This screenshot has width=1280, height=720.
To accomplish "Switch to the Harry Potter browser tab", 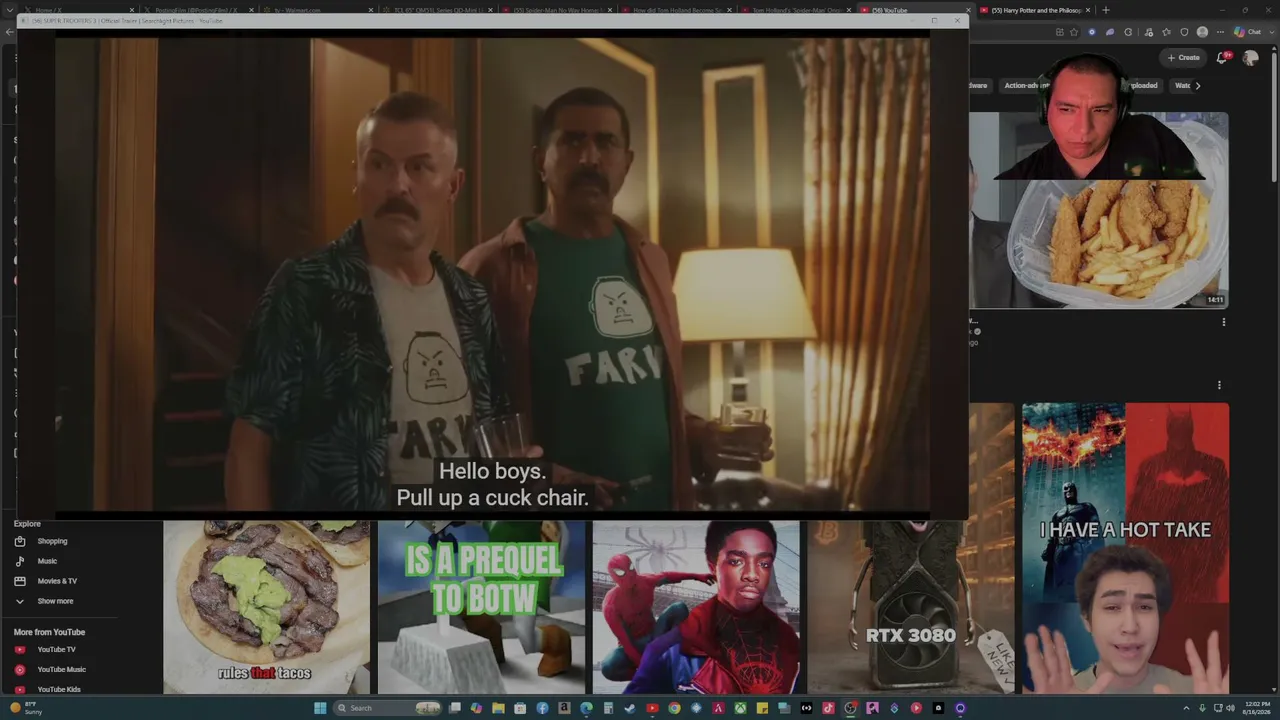I will (1035, 10).
